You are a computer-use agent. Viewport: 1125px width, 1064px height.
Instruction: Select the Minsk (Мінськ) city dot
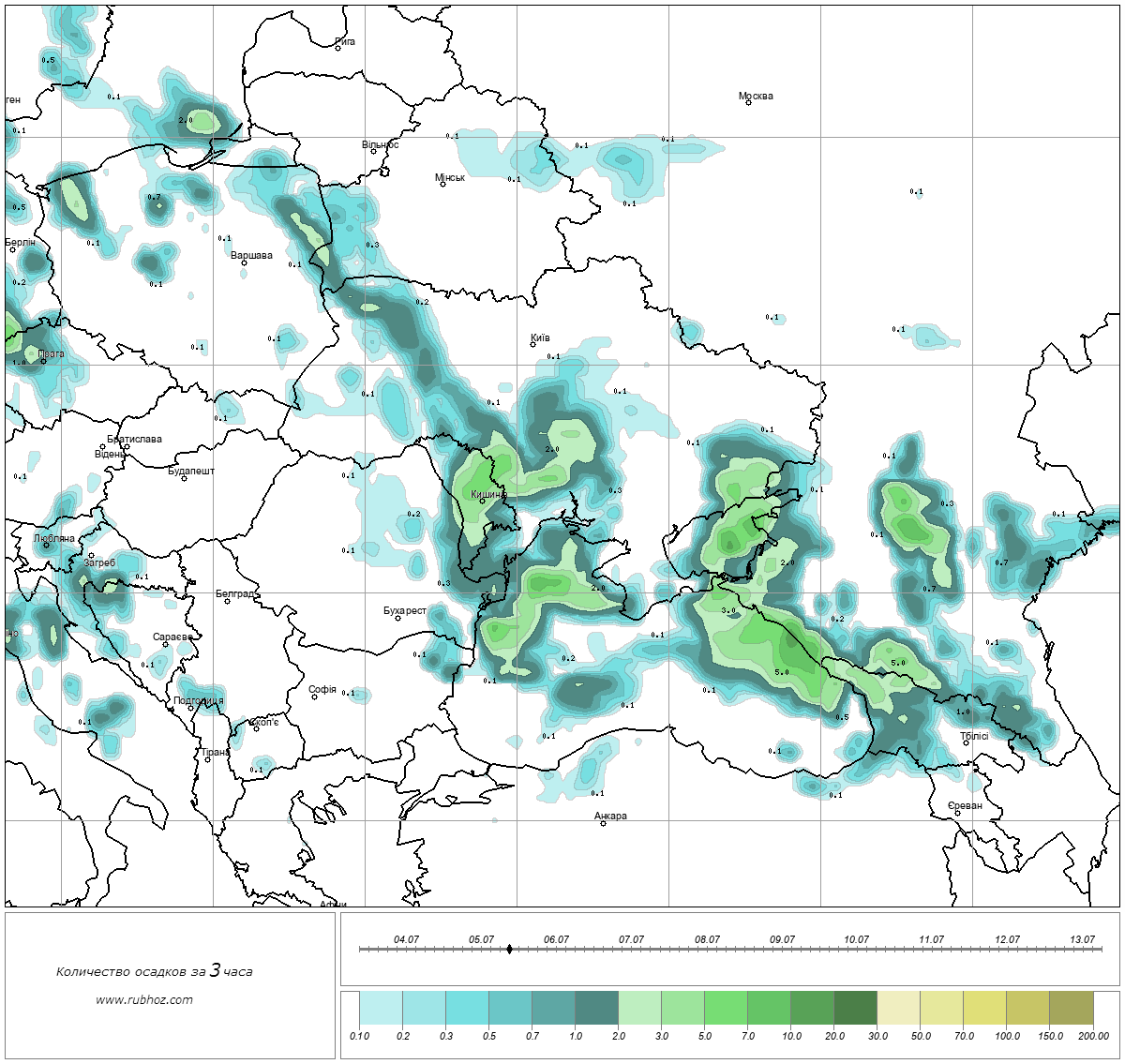coord(442,184)
